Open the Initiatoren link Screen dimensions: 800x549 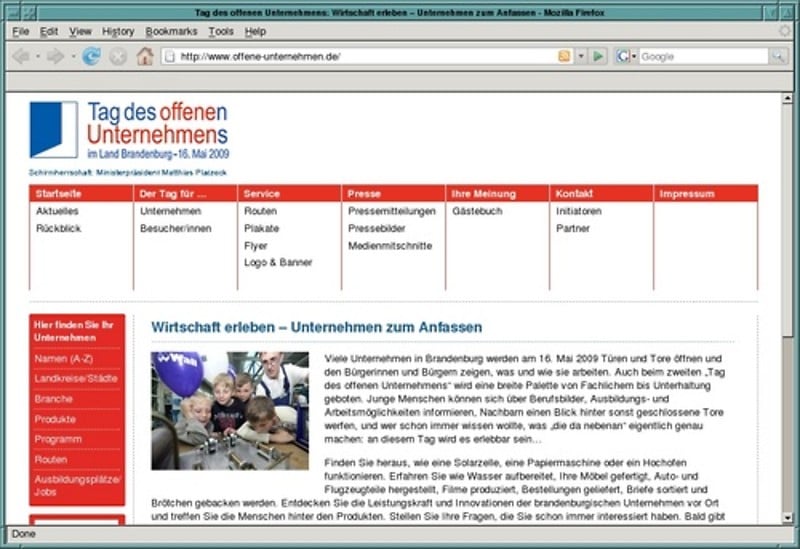579,211
